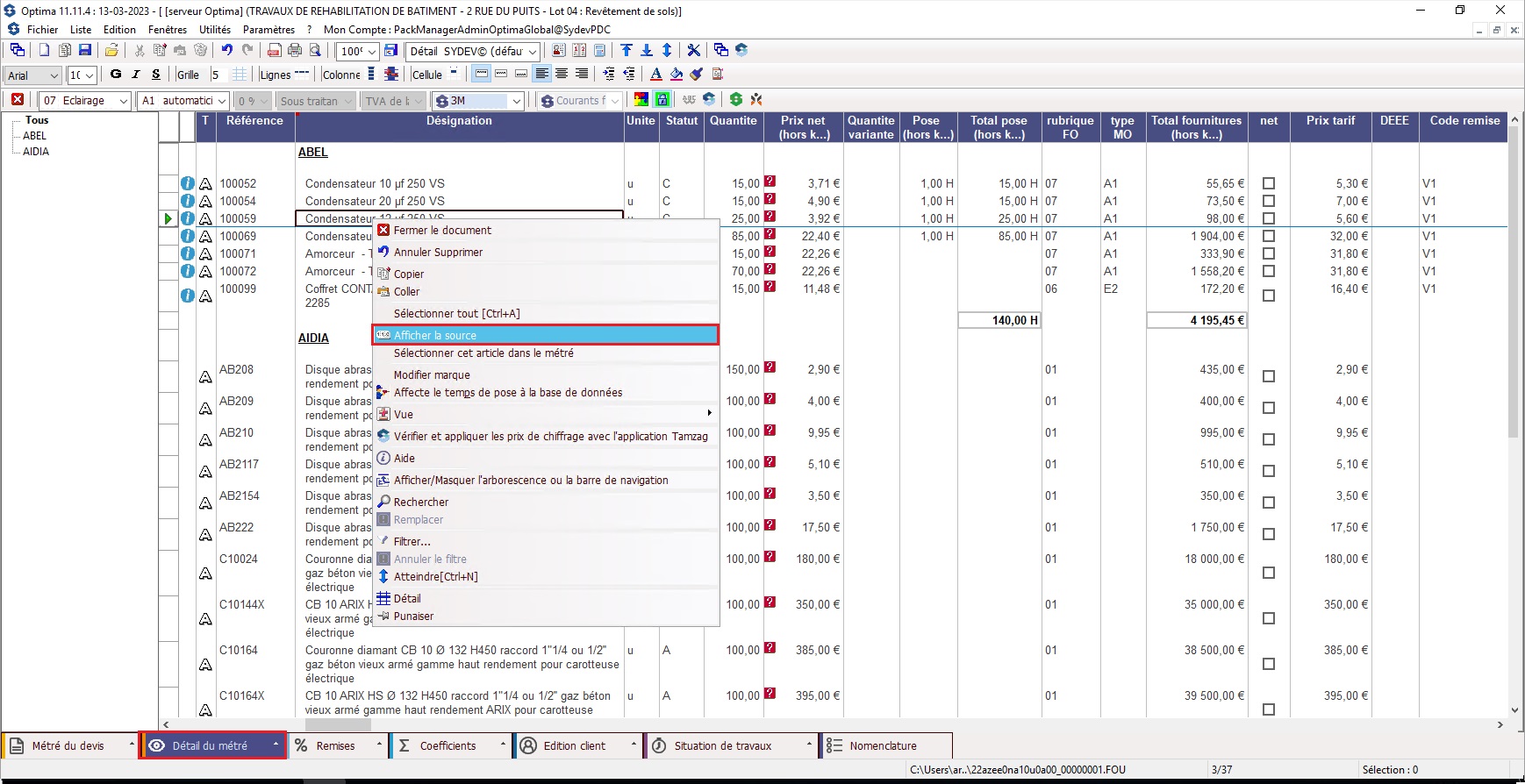The height and width of the screenshot is (784, 1525).
Task: Click the printer icon
Action: click(295, 51)
